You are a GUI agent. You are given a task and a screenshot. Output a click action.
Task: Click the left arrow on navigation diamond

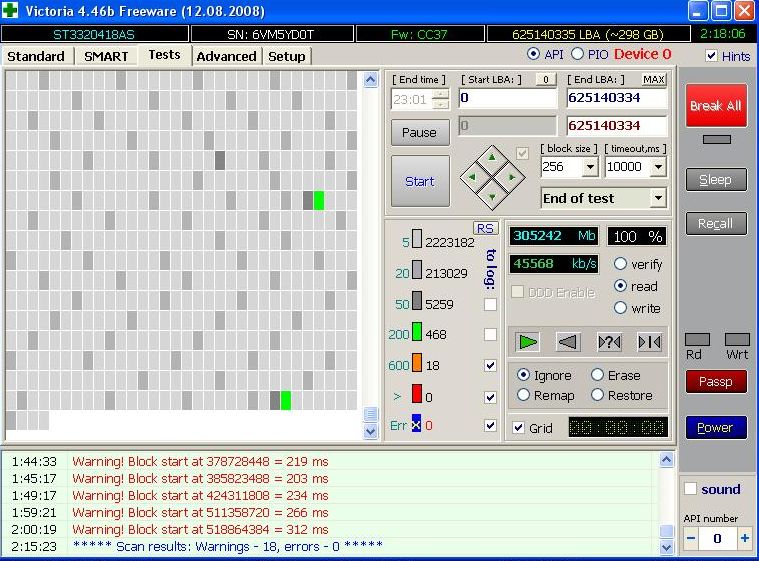click(x=472, y=177)
